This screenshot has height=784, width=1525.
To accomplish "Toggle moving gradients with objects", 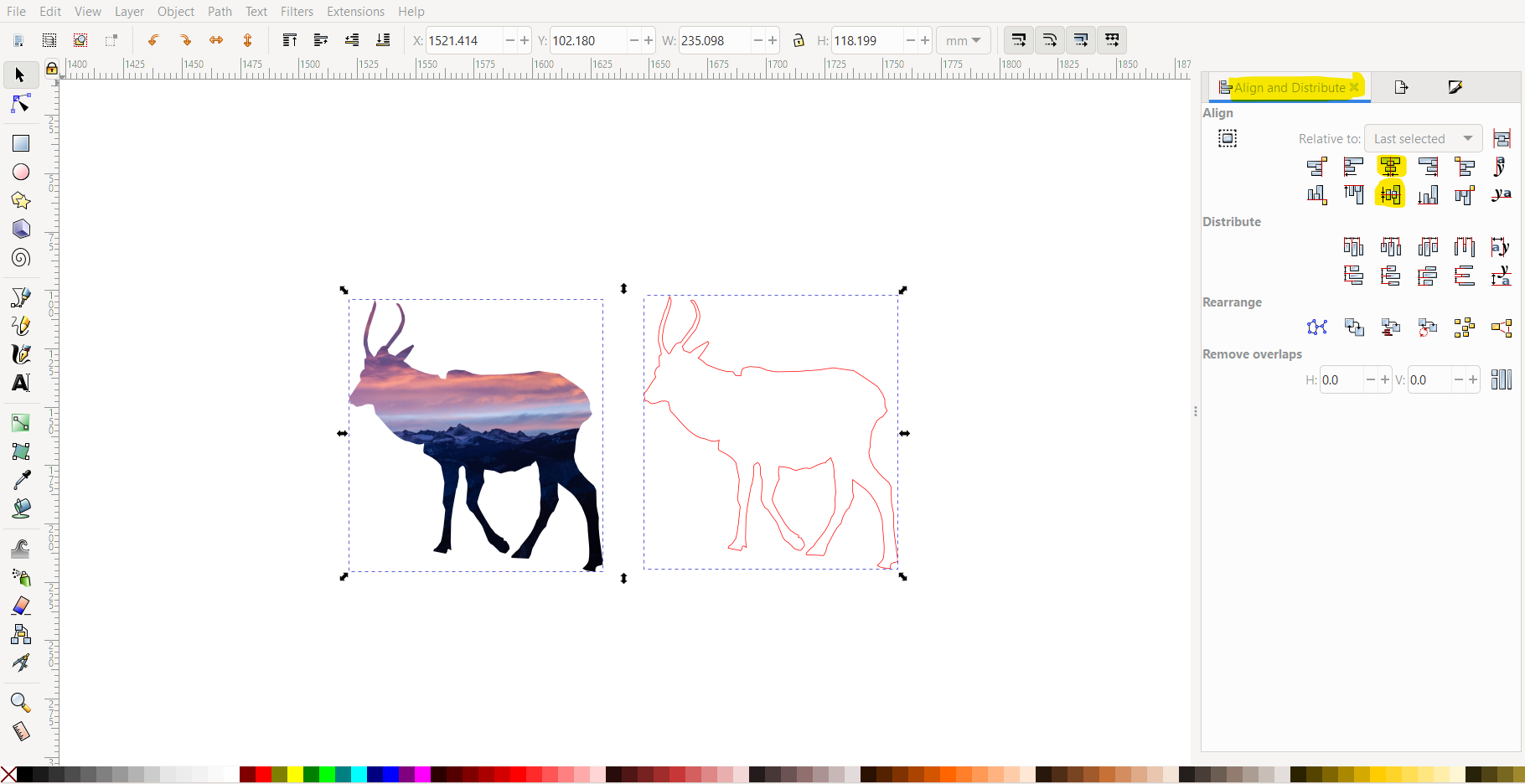I will 1081,40.
